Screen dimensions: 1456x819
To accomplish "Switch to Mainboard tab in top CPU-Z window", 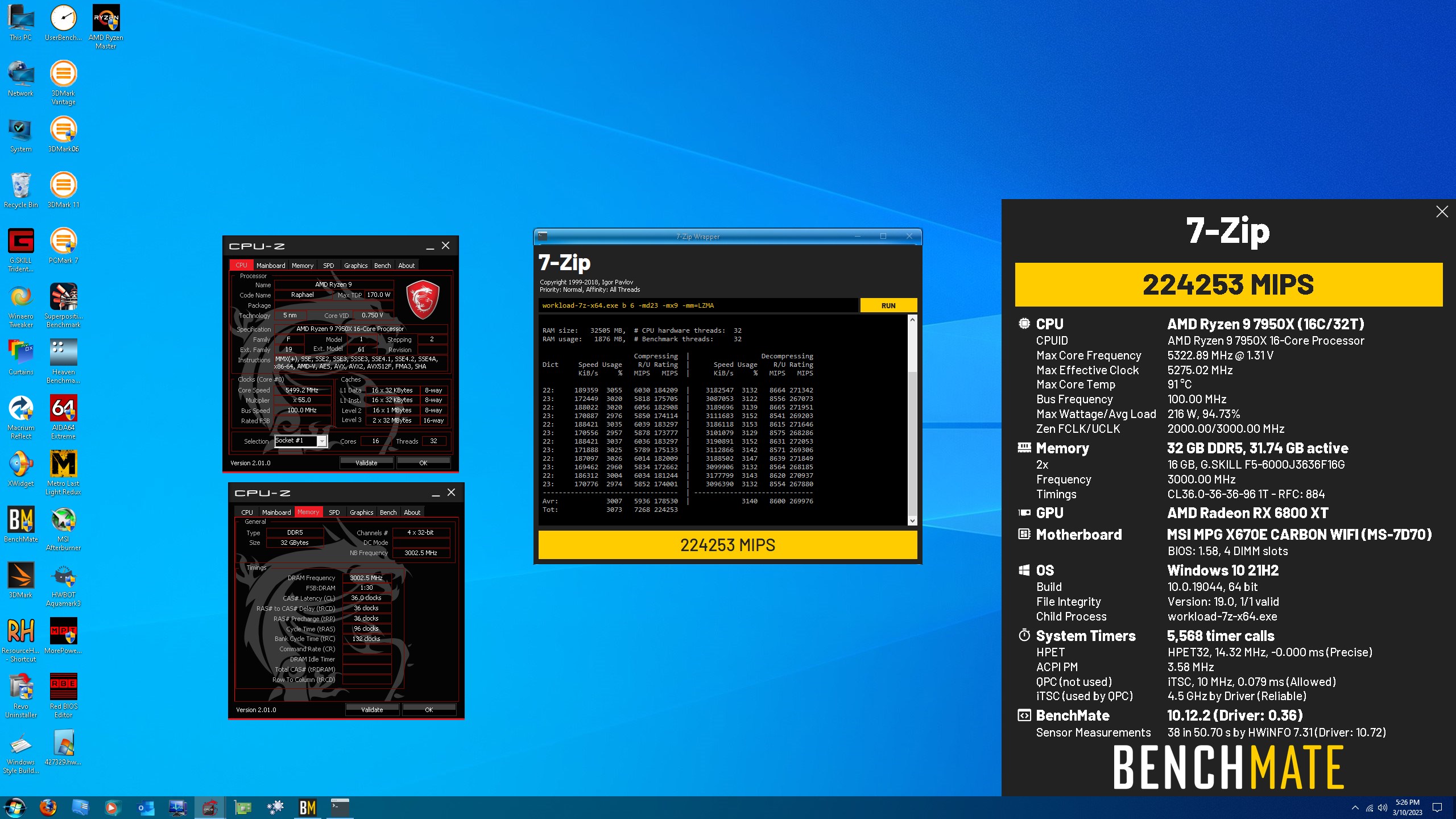I will (x=271, y=266).
